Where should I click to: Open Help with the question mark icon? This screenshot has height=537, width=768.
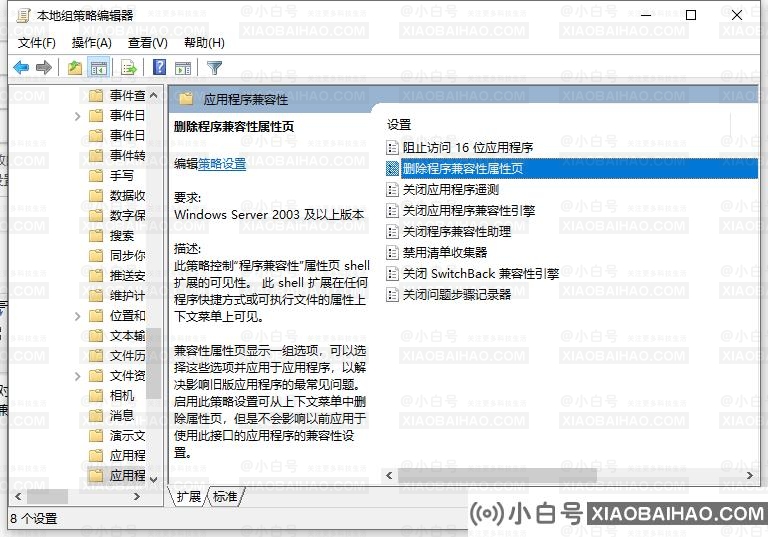point(159,67)
